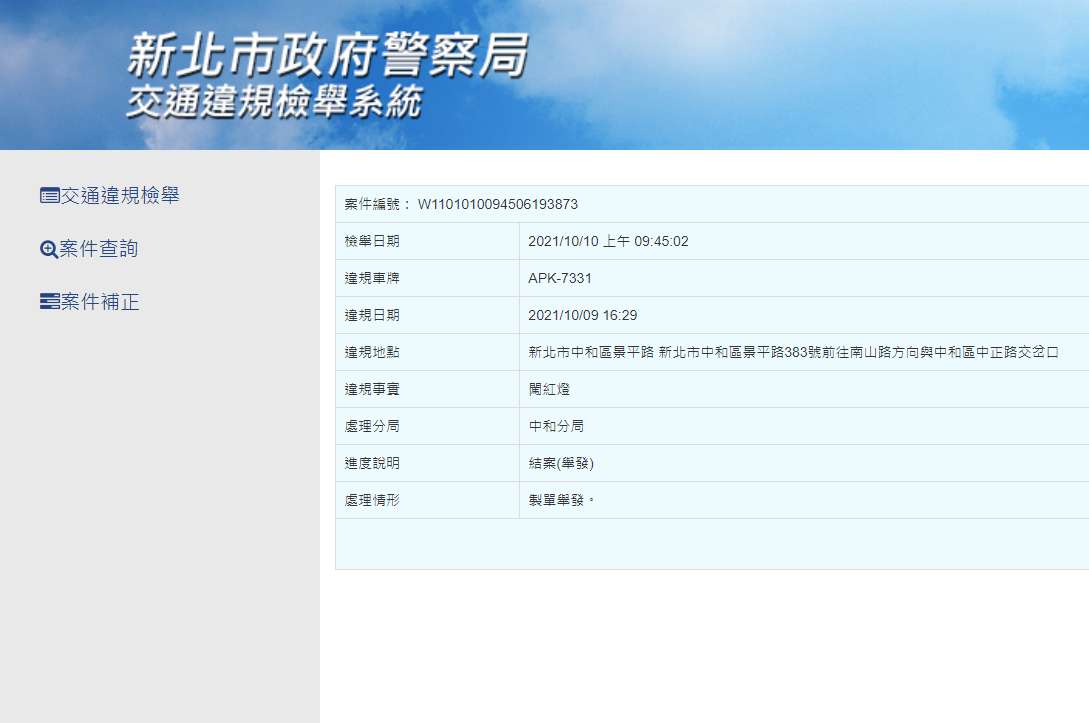Click the violation date 2021/10/09 16:29
The height and width of the screenshot is (723, 1089).
point(583,315)
